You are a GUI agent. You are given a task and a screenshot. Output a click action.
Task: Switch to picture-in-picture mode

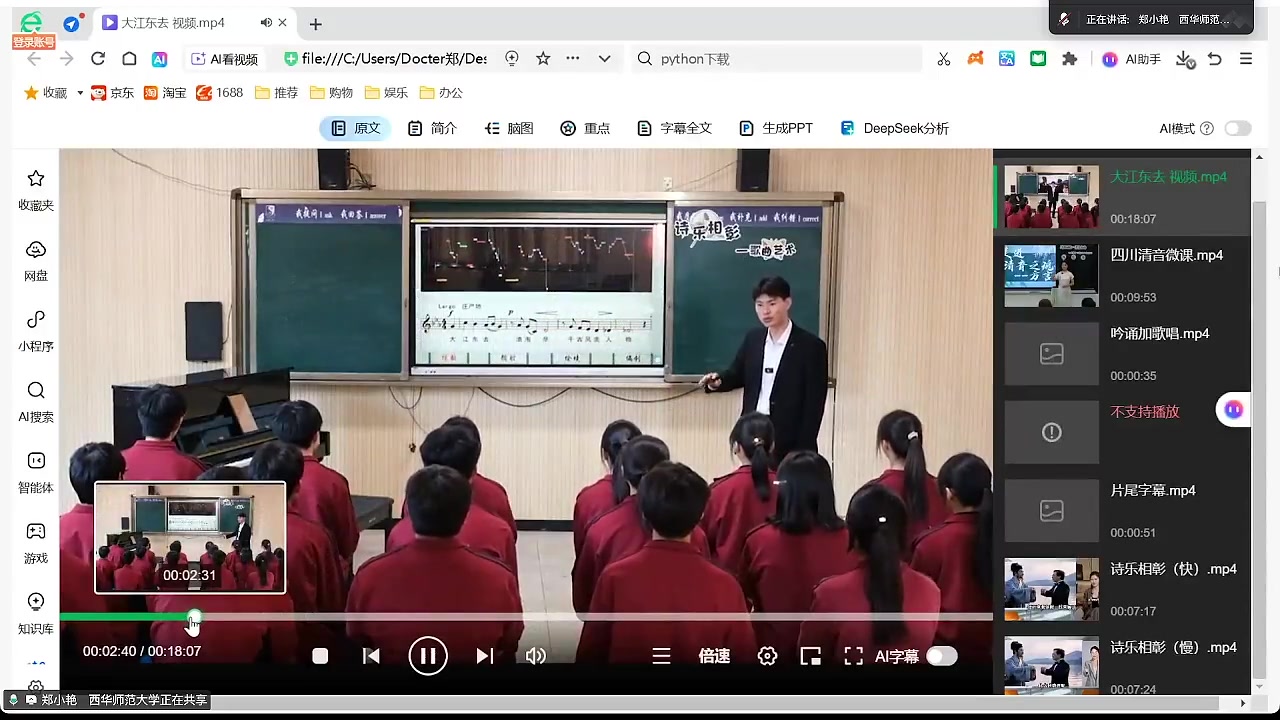pyautogui.click(x=810, y=656)
